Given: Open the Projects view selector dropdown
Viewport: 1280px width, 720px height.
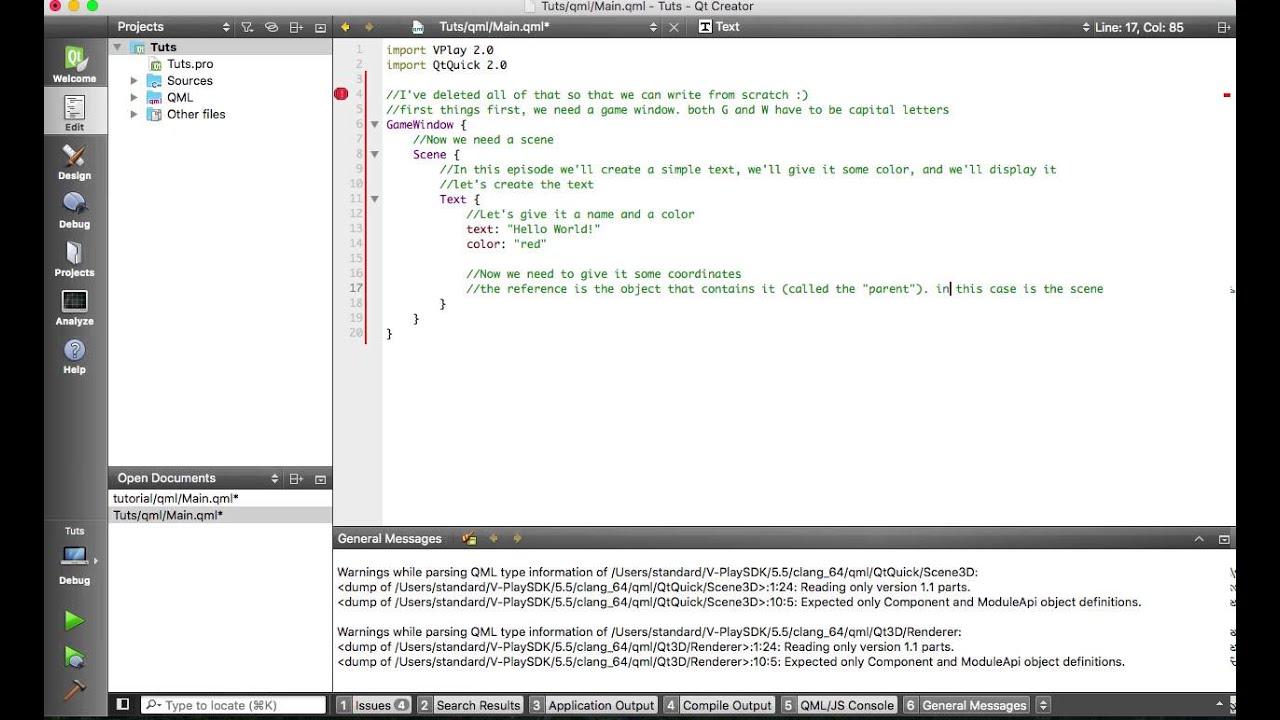Looking at the screenshot, I should click(x=226, y=27).
